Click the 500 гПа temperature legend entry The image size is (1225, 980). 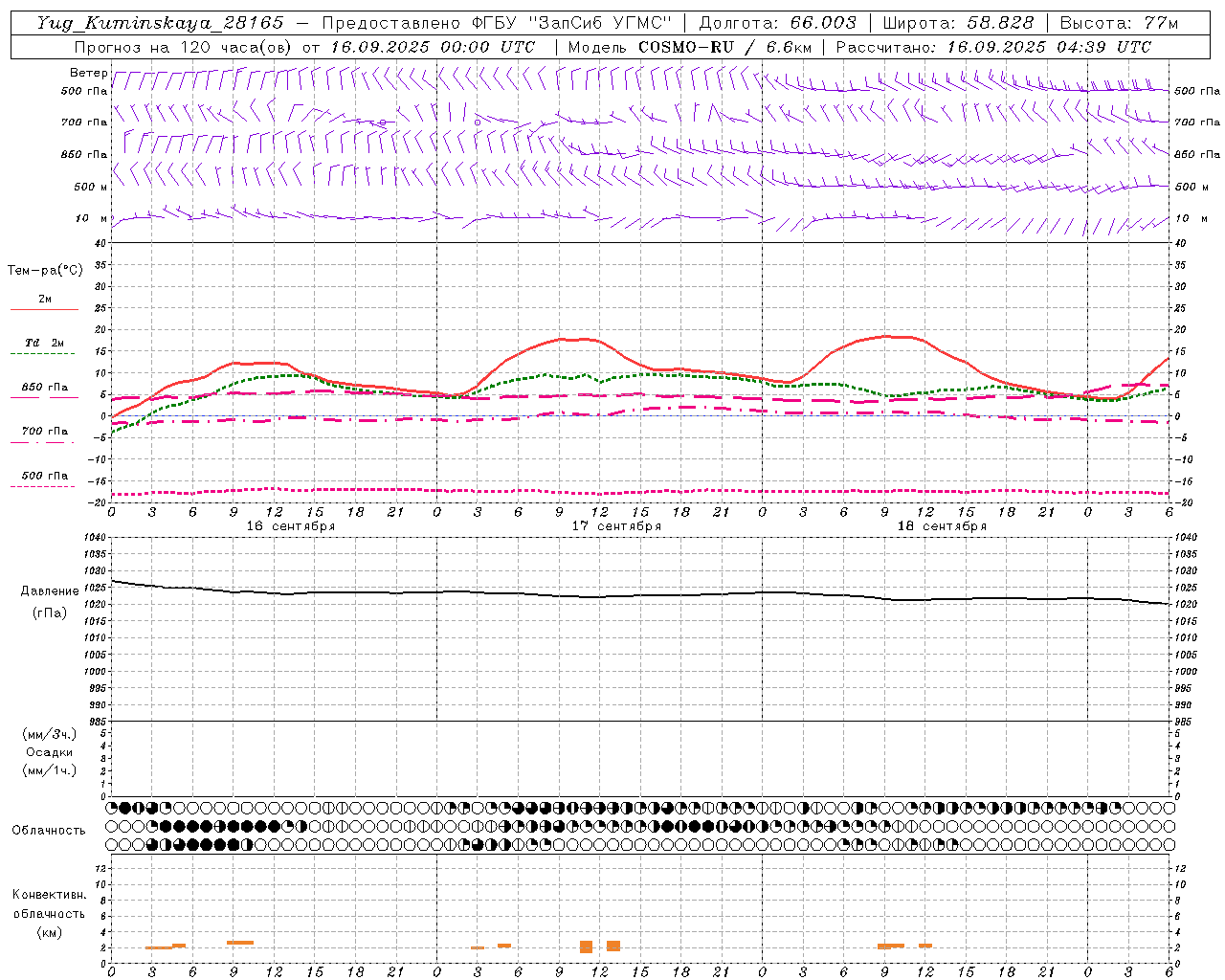(x=45, y=476)
